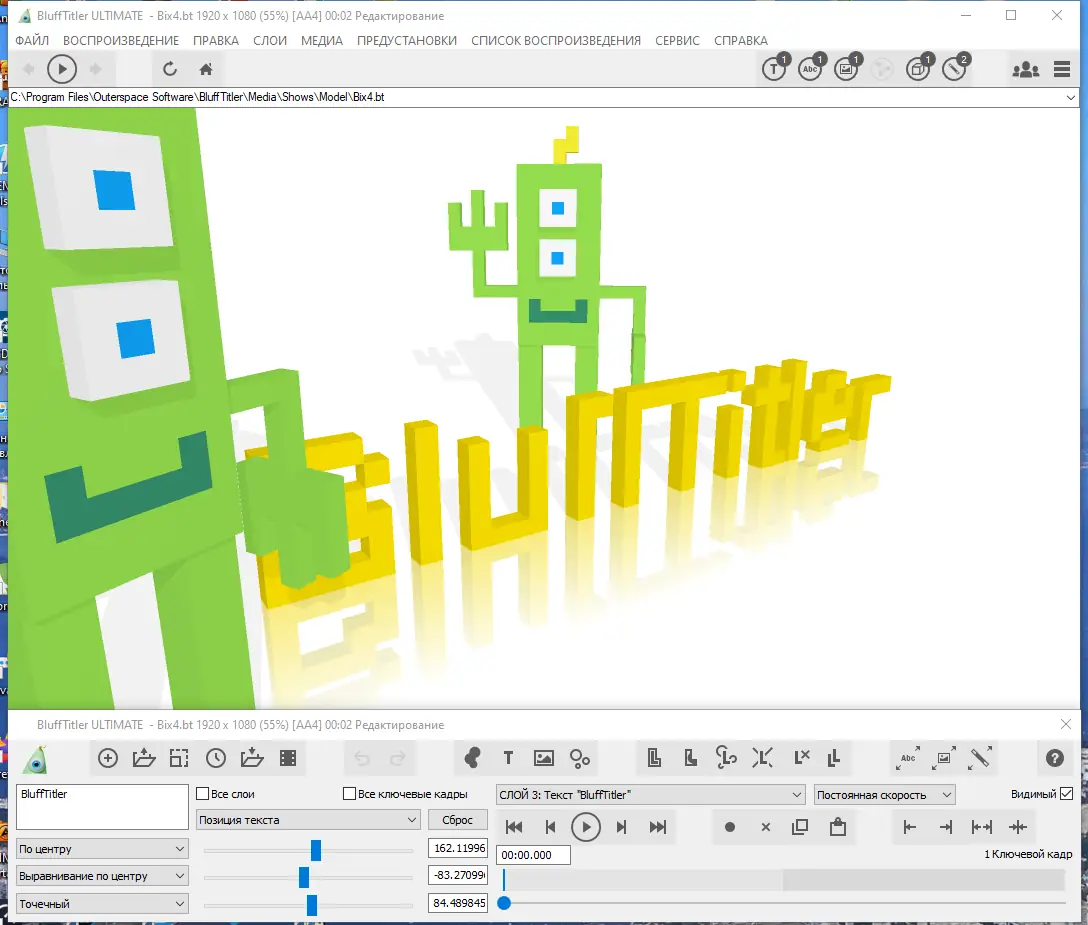Click the 'Сброс' reset button
Image resolution: width=1088 pixels, height=925 pixels.
coord(457,820)
